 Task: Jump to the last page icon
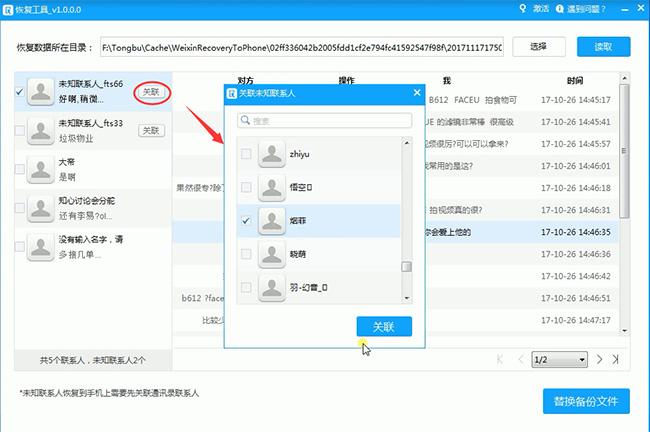coord(616,359)
